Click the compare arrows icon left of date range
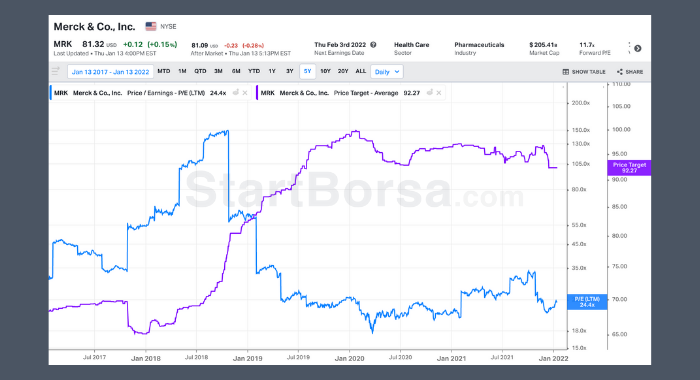700x380 pixels. [x=56, y=71]
